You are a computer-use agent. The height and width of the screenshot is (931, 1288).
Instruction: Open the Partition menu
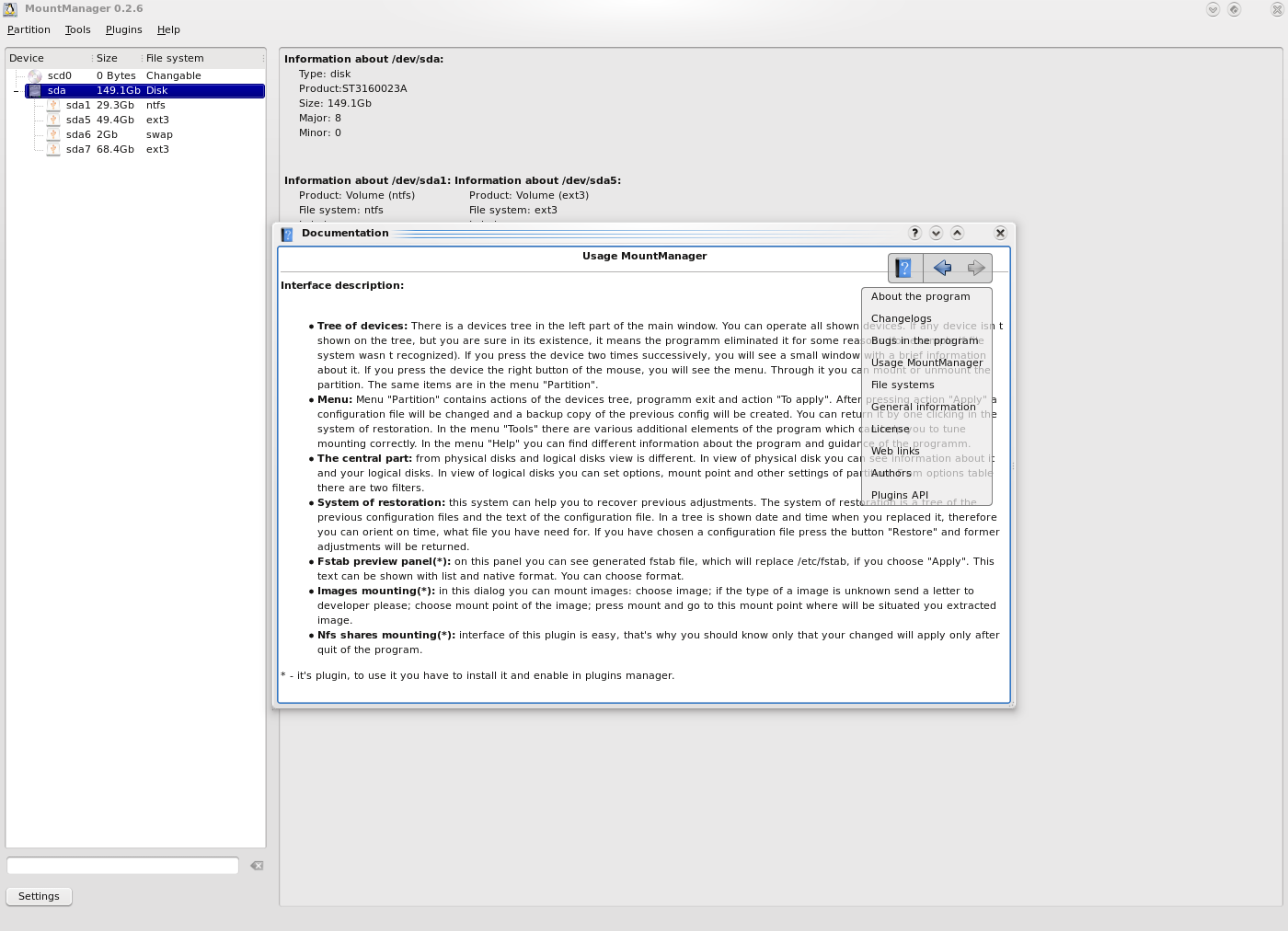point(29,29)
